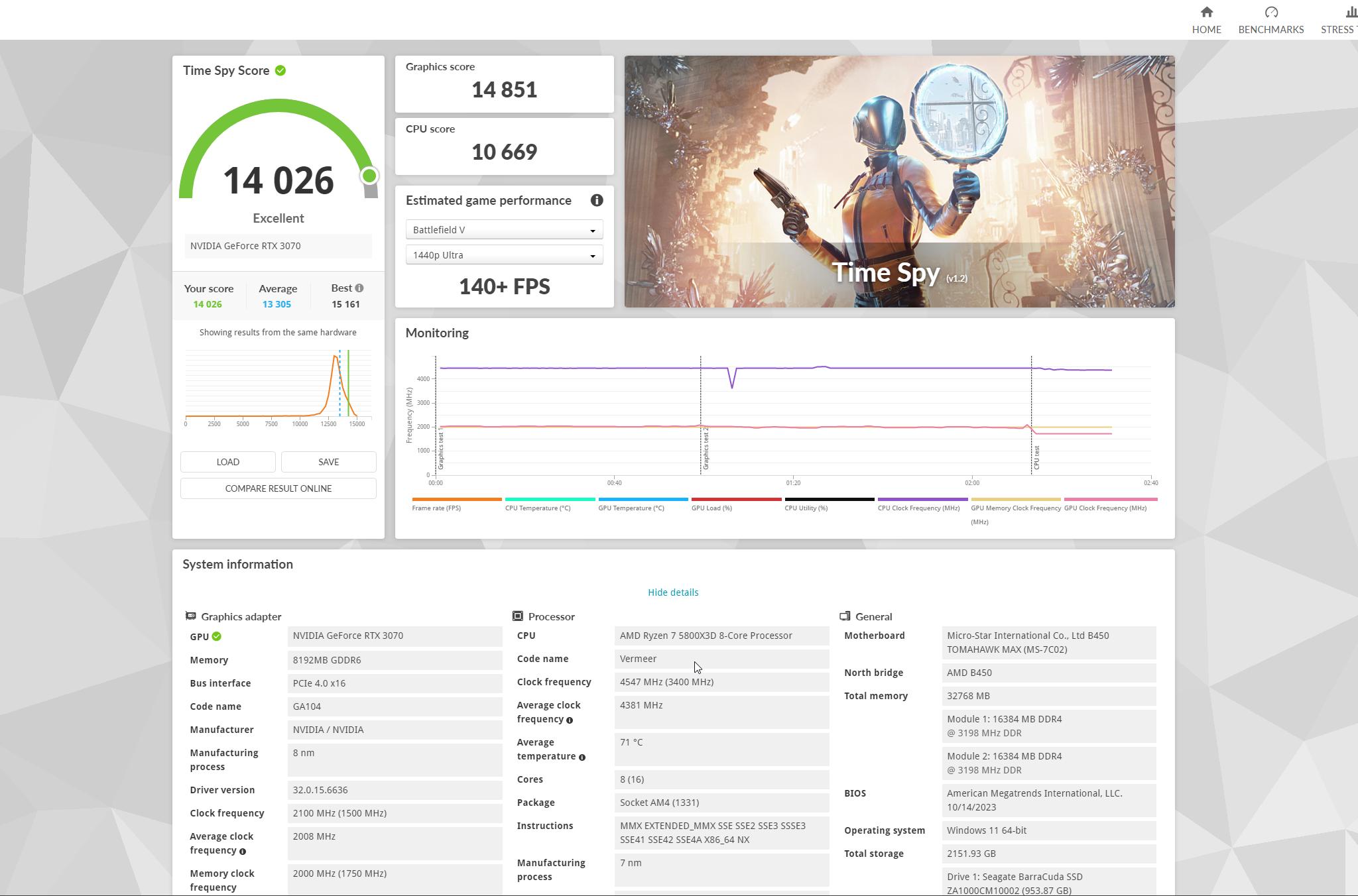The image size is (1358, 896).
Task: Click the PCIe 4.0 x16 bus interface value
Action: [x=395, y=683]
